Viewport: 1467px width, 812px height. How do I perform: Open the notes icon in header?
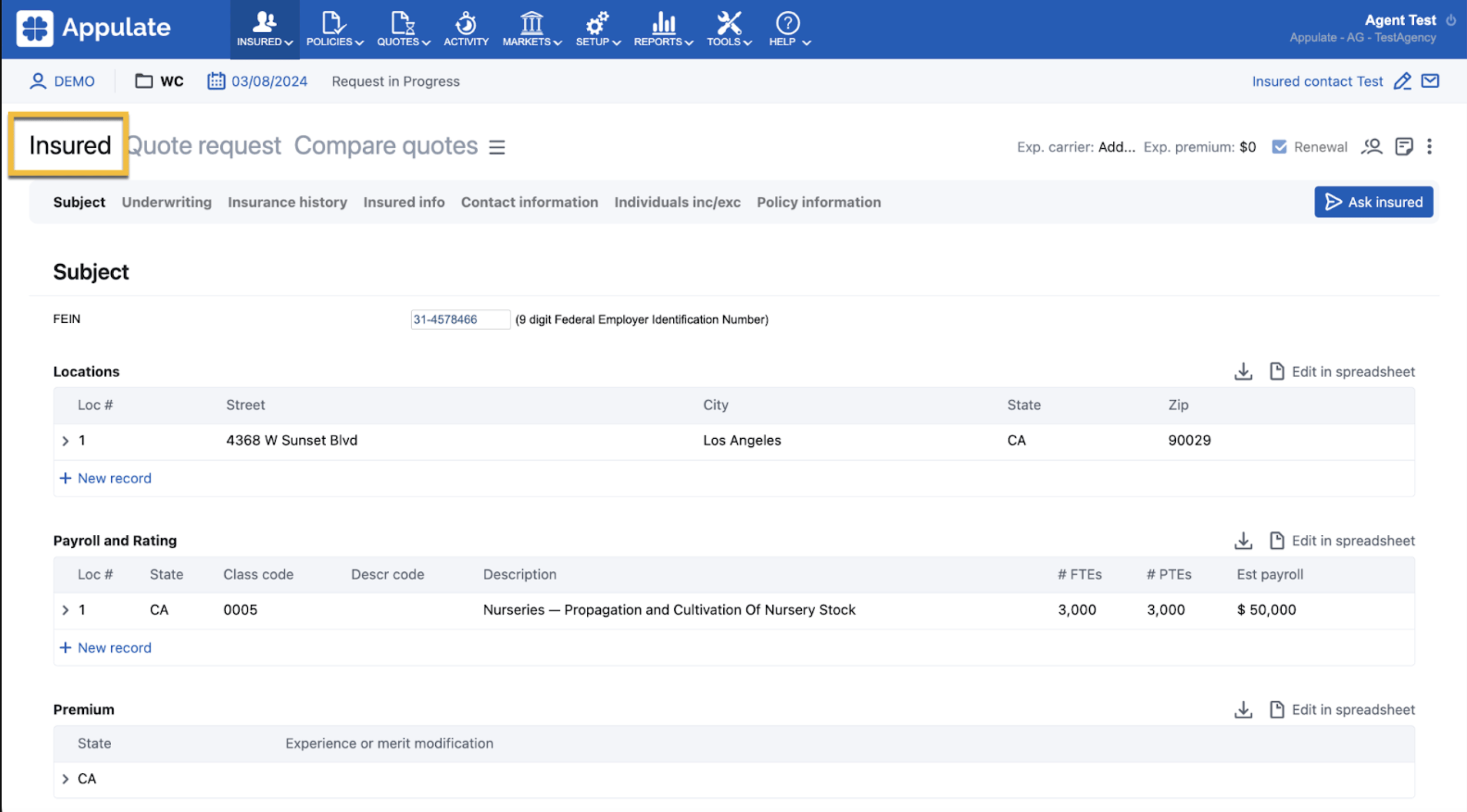click(x=1404, y=147)
